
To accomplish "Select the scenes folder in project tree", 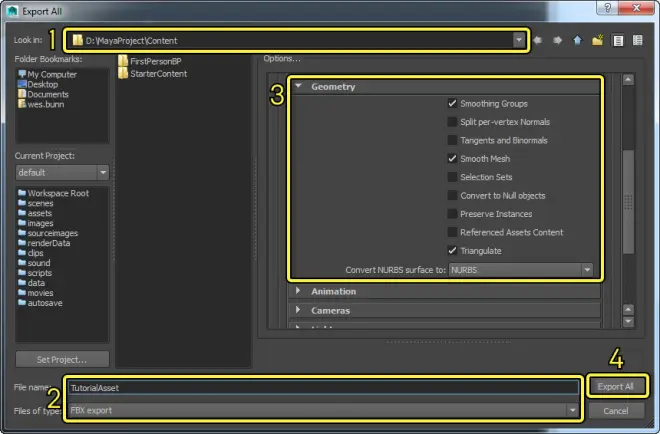I will tap(42, 202).
